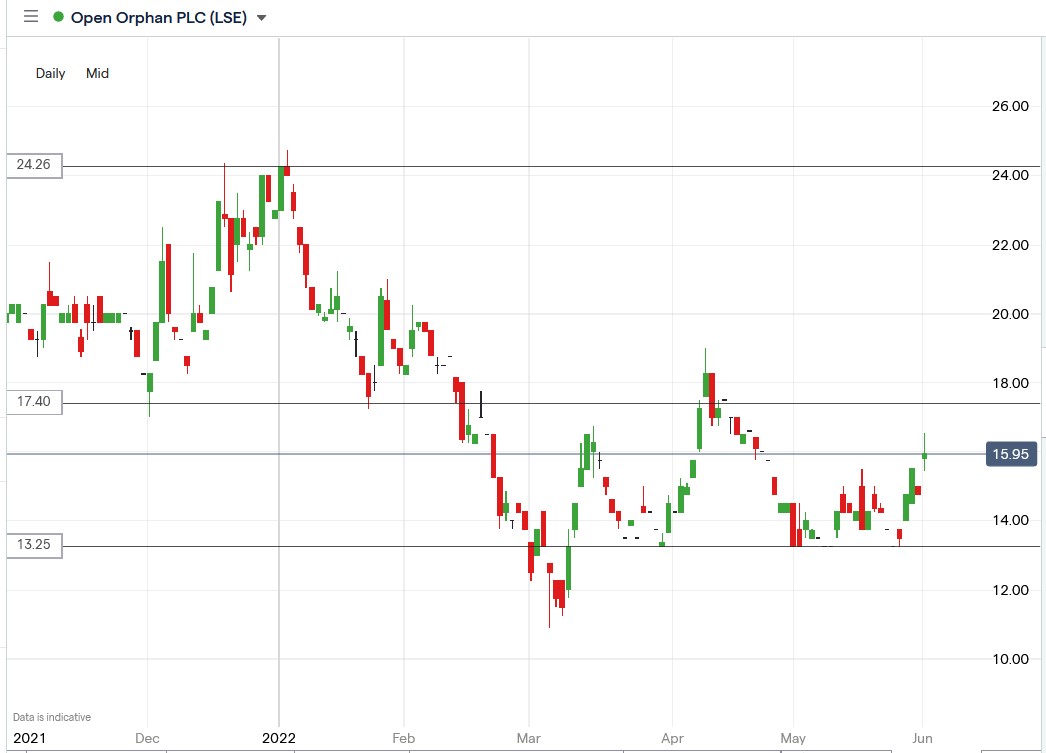
Task: Open the hamburger menu icon
Action: 31,17
